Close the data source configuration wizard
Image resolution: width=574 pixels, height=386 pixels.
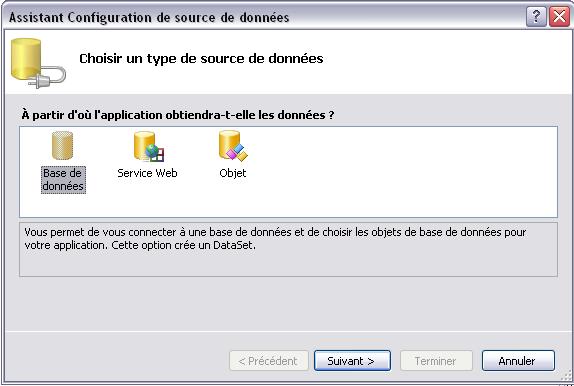tap(559, 17)
